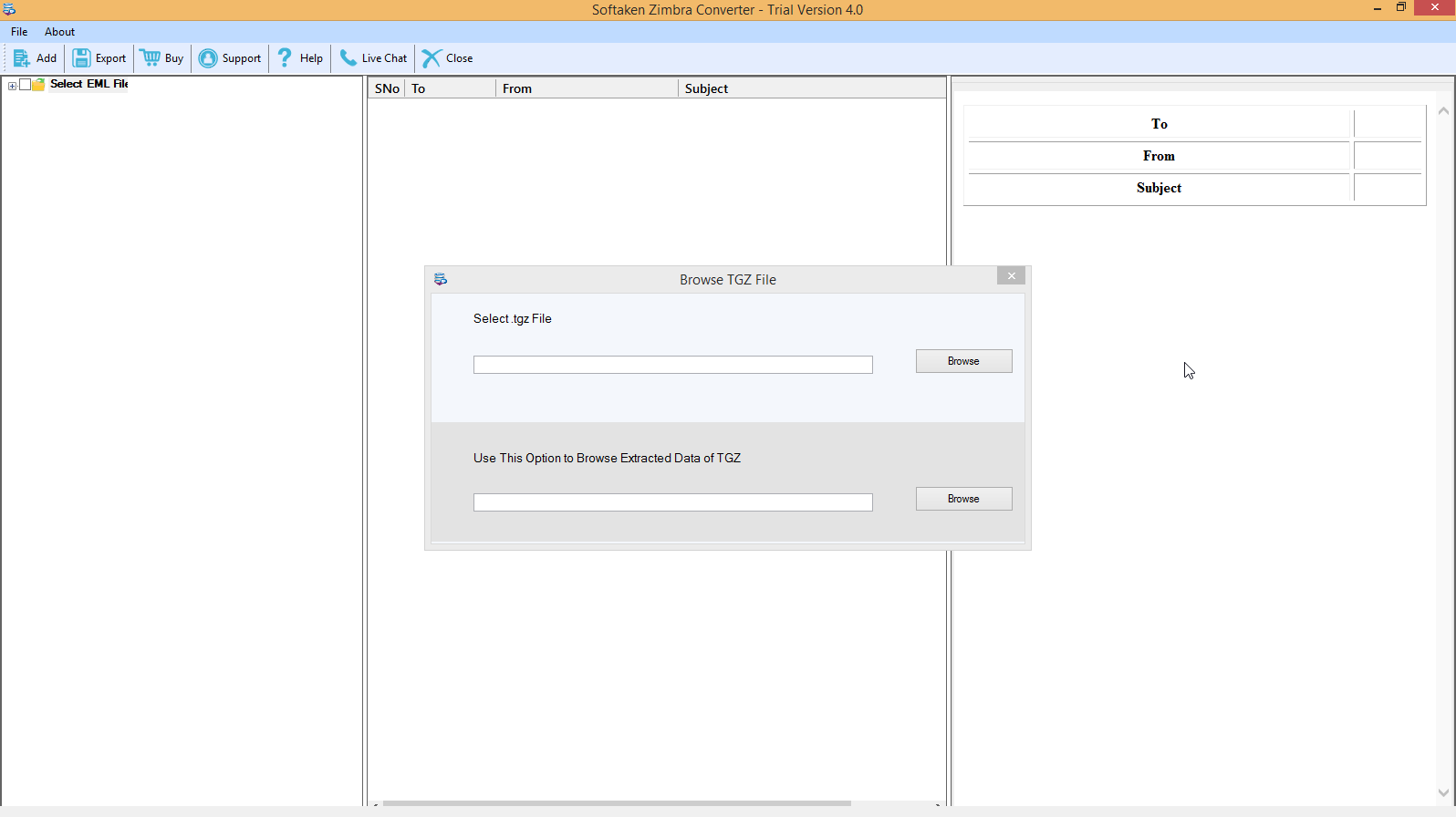Click the Live Chat phone icon

coord(348,58)
